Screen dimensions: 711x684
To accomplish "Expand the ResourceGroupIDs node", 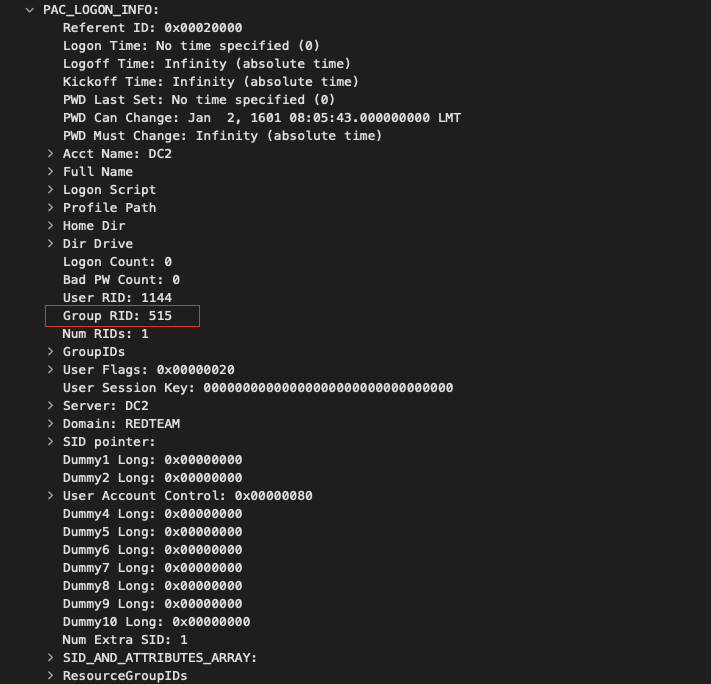I will point(50,676).
